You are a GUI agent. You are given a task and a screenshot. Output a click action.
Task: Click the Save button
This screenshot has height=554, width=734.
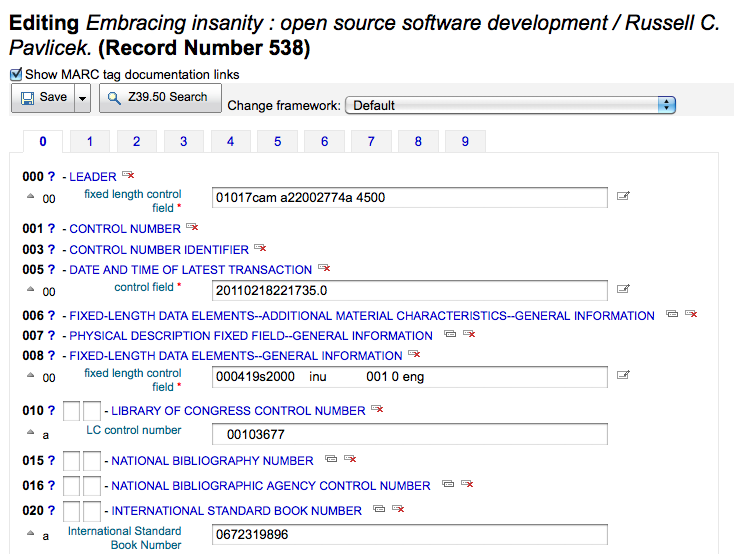[x=43, y=98]
